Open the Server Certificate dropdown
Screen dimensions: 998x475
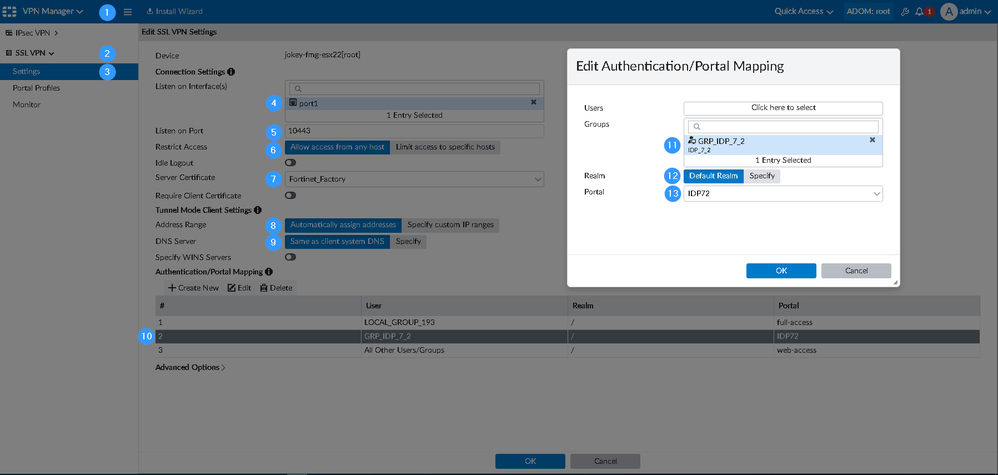click(x=414, y=180)
